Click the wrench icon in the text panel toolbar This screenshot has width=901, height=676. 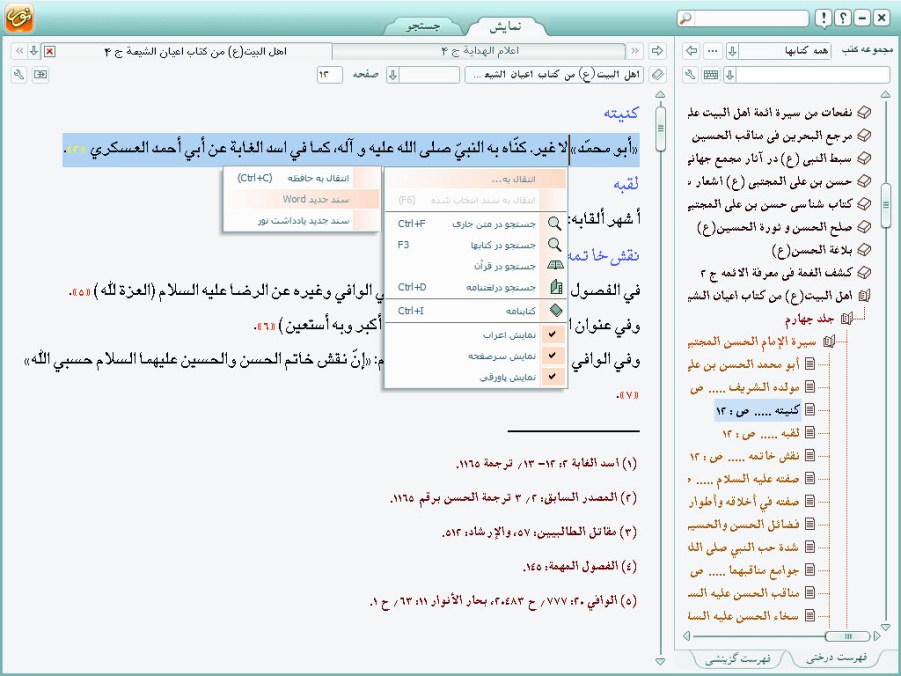19,75
